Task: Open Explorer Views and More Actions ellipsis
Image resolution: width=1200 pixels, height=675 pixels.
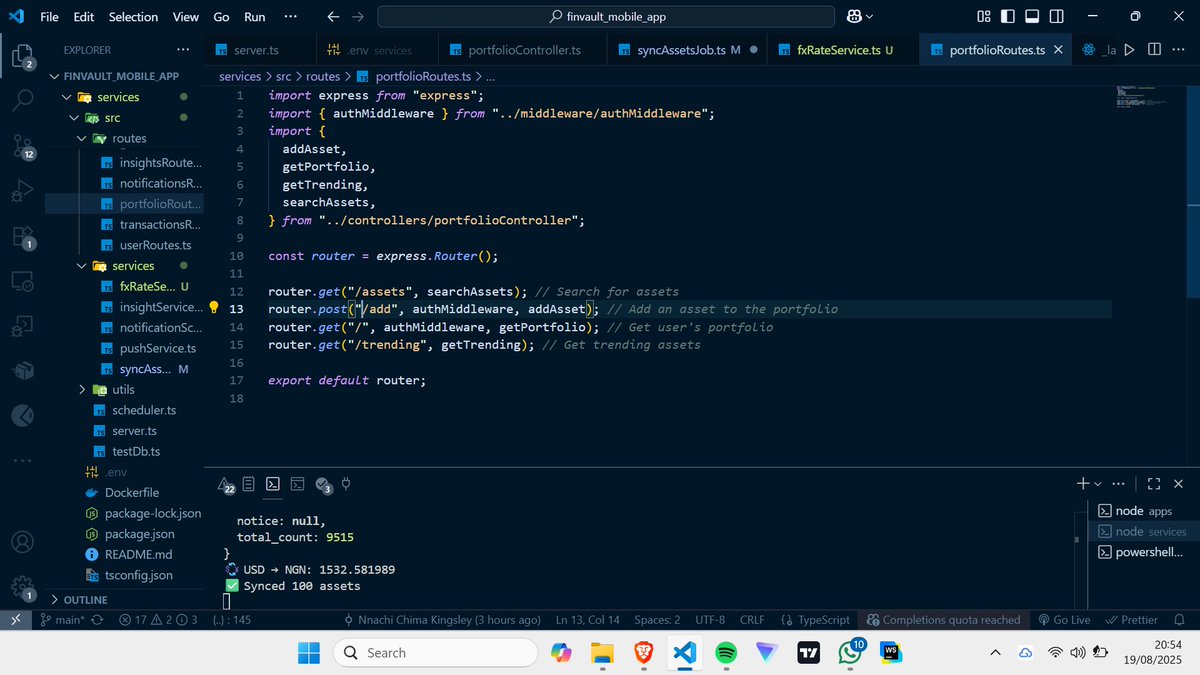Action: pos(182,49)
